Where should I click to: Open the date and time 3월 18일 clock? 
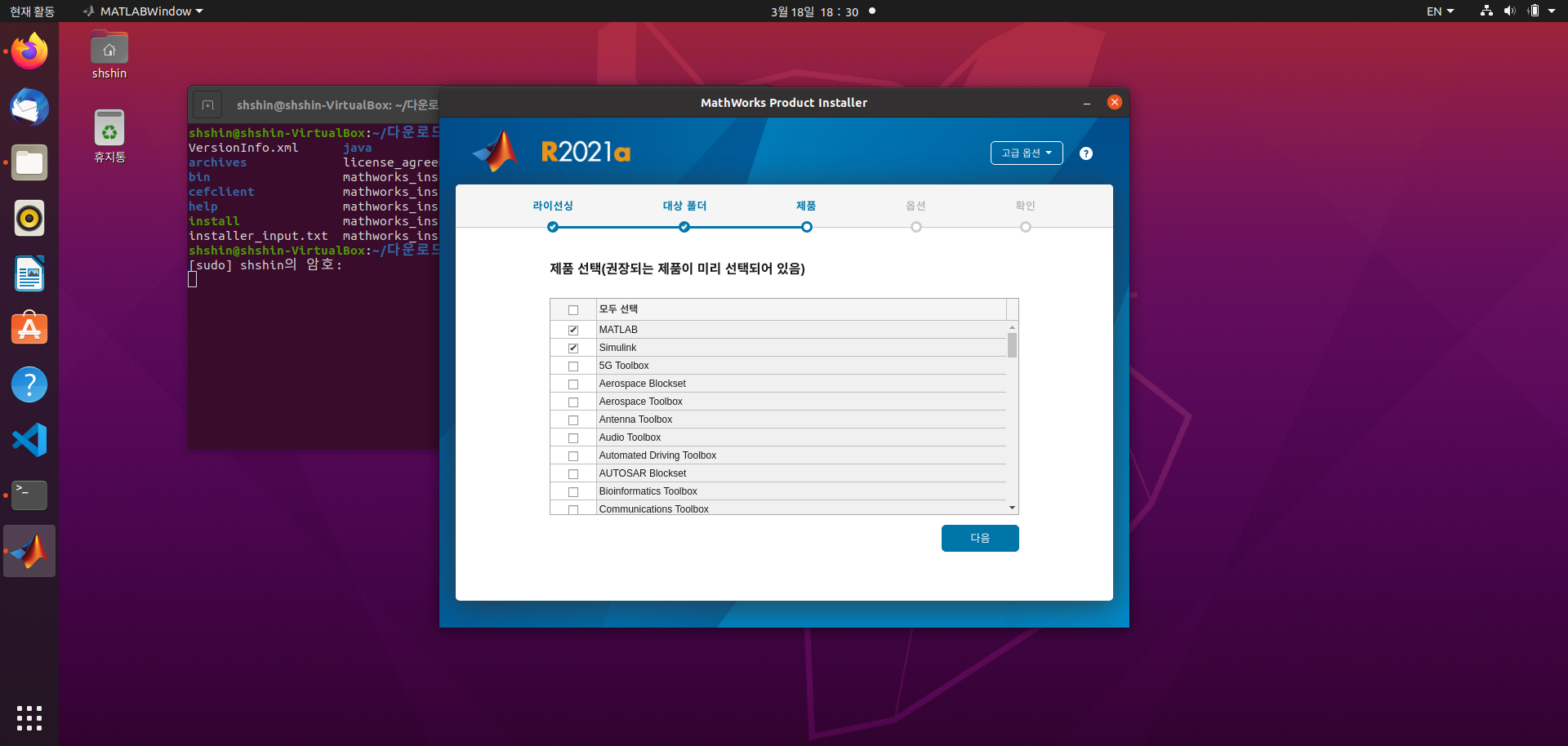click(x=814, y=11)
